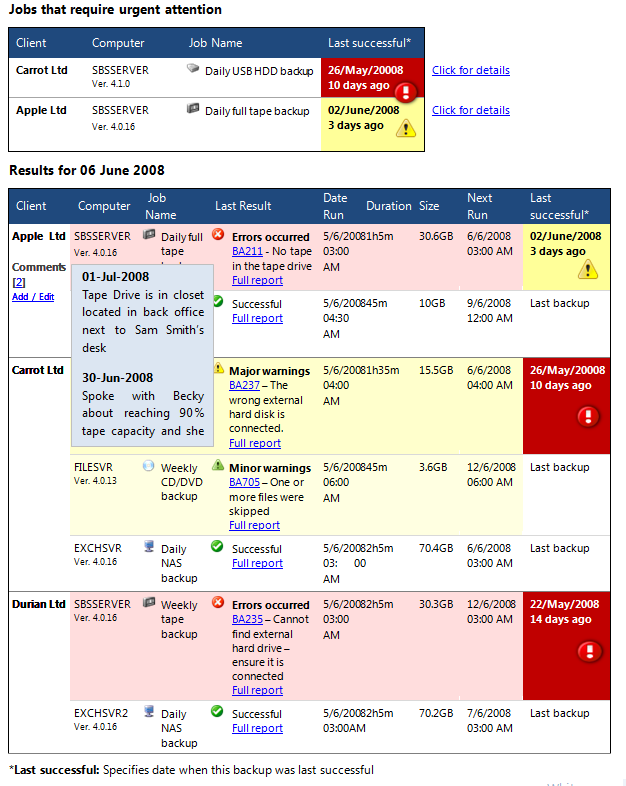Click the red error icon beside Errors occurred BA211
Viewport: 626px width, 786px height.
pyautogui.click(x=218, y=234)
